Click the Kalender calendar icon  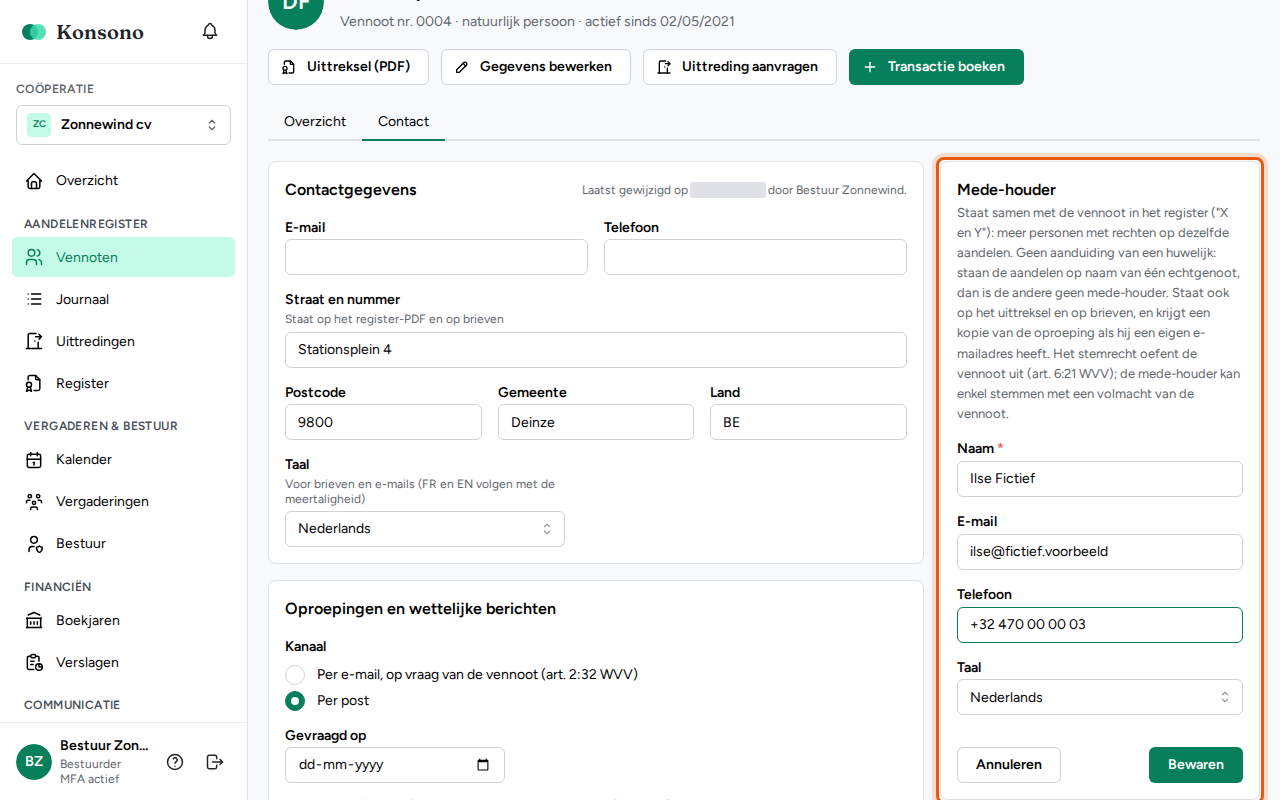click(34, 460)
